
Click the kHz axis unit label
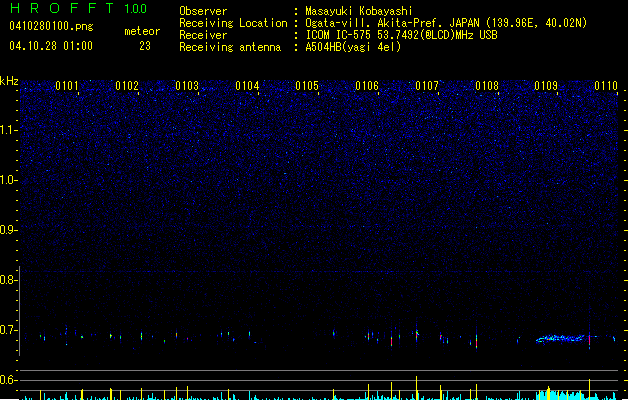click(9, 81)
